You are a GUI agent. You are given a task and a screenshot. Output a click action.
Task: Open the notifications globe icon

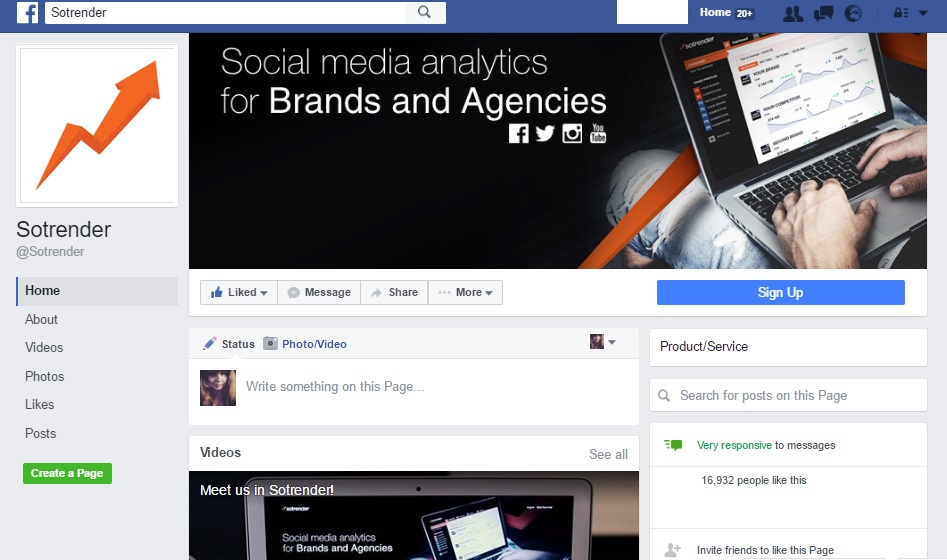(x=853, y=13)
